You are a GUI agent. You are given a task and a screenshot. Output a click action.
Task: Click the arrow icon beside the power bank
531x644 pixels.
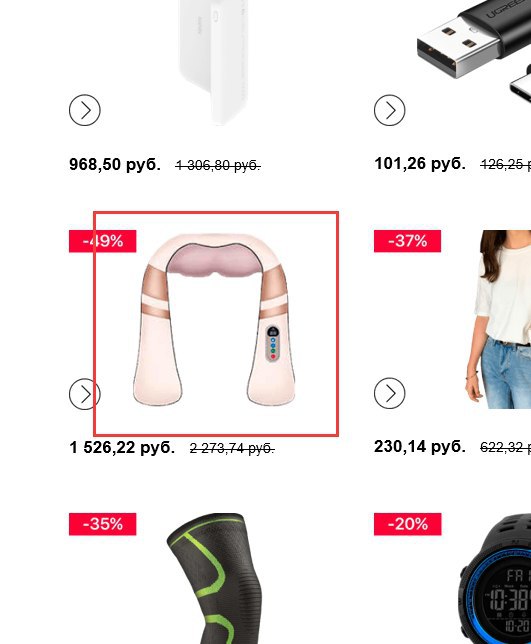(85, 110)
